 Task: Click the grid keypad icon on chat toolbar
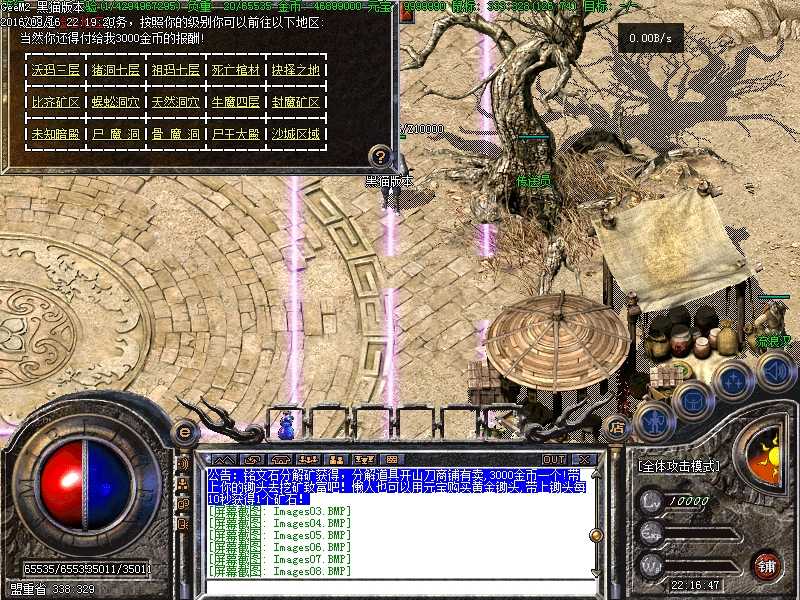pyautogui.click(x=392, y=460)
